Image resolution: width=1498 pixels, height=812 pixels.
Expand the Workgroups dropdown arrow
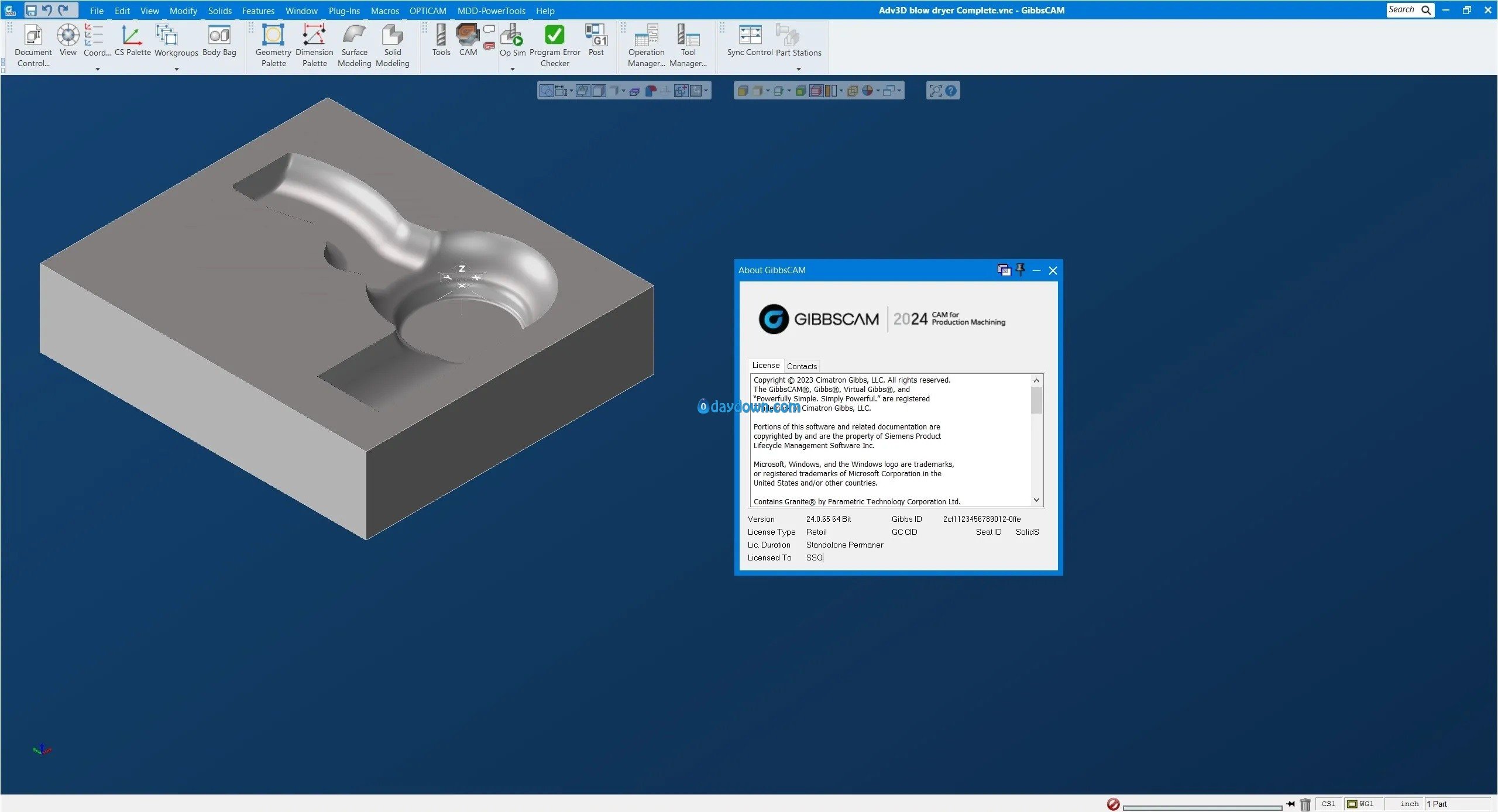177,69
